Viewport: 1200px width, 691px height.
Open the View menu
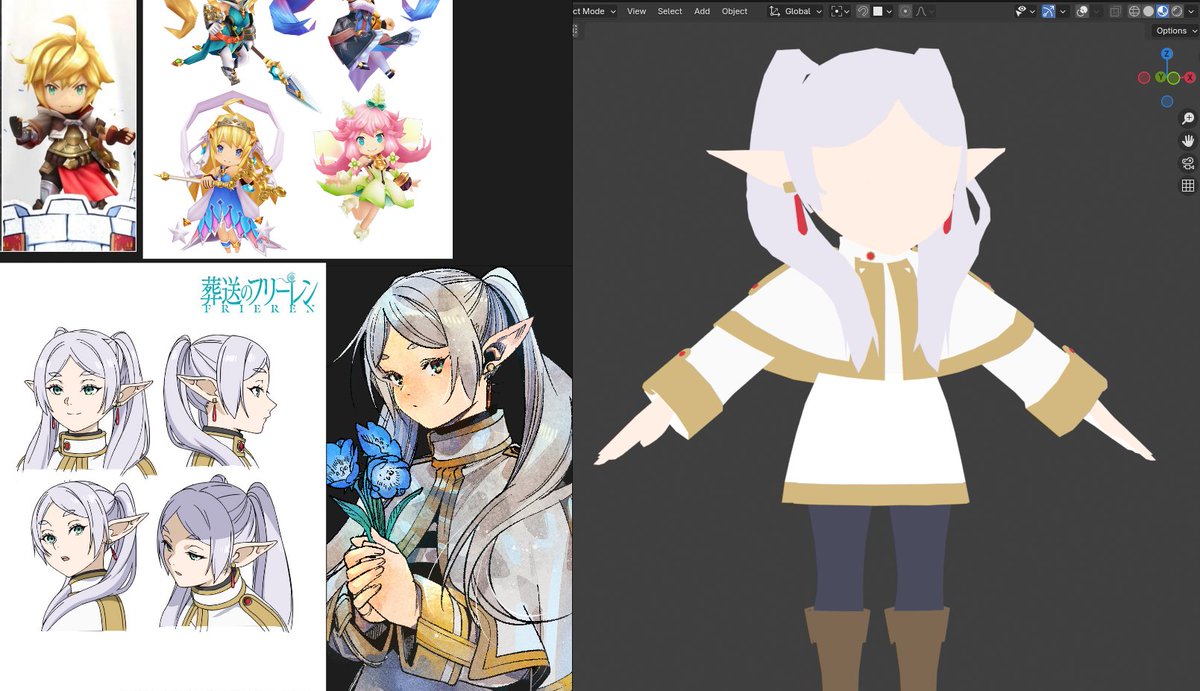(636, 11)
